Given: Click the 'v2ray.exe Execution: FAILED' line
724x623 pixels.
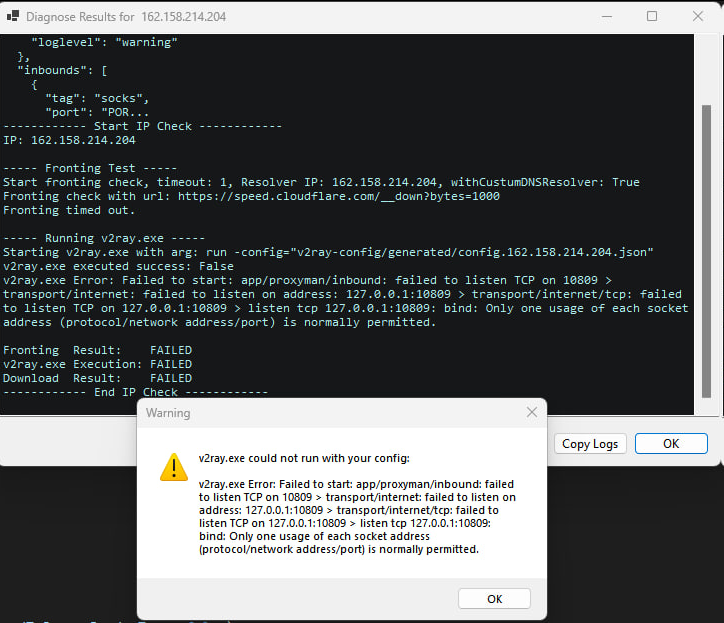Looking at the screenshot, I should point(97,364).
